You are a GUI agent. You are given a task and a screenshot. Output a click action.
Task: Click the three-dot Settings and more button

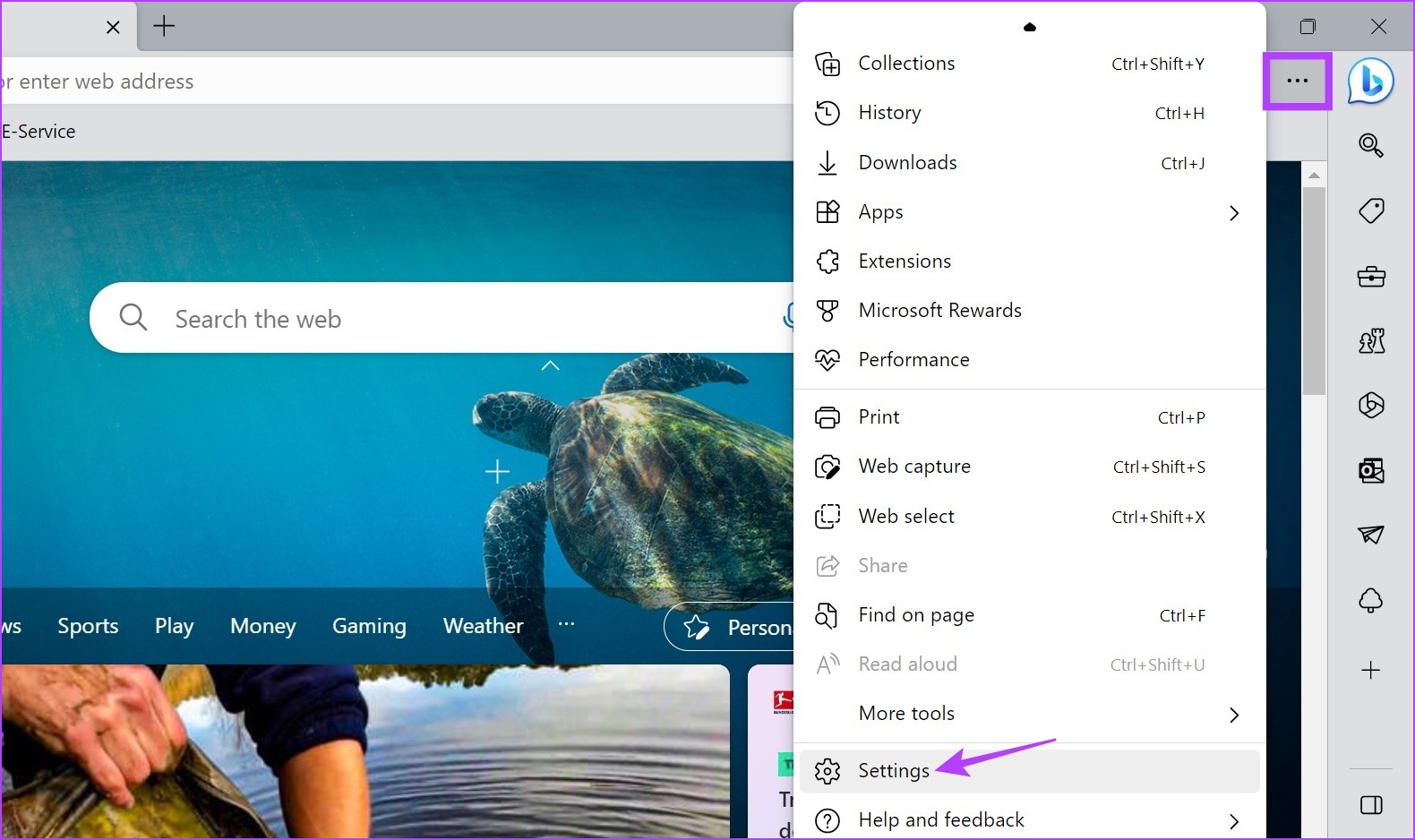(x=1297, y=81)
